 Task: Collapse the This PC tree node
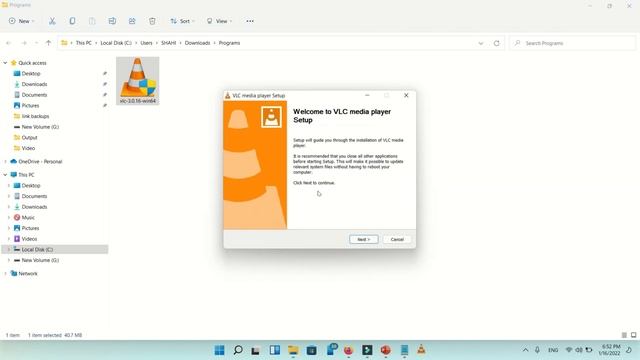(x=5, y=175)
